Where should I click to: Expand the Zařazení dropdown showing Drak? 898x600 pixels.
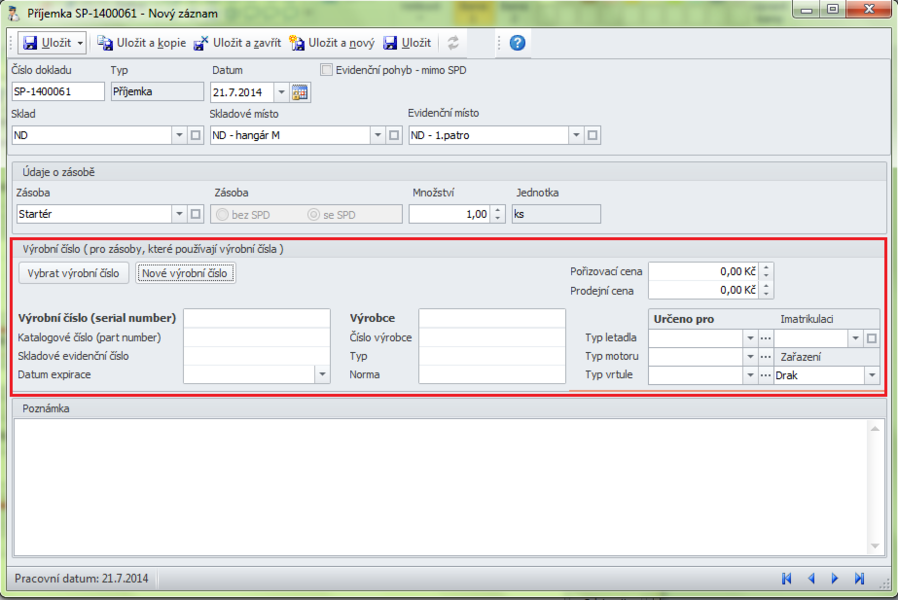872,376
